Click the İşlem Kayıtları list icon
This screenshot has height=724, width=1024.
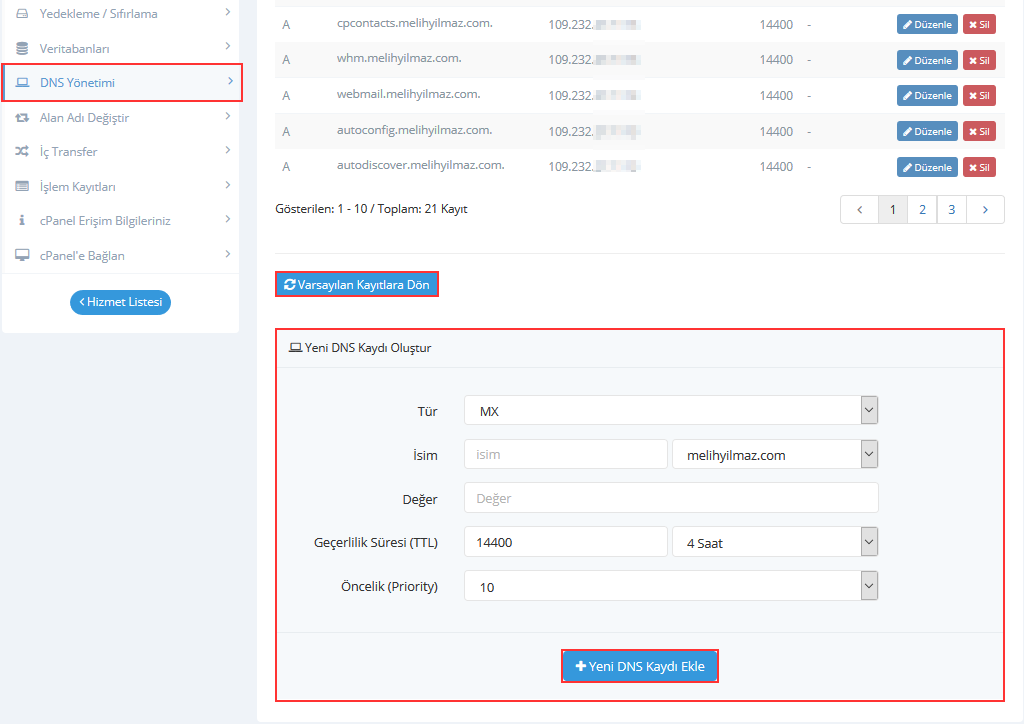coord(22,187)
